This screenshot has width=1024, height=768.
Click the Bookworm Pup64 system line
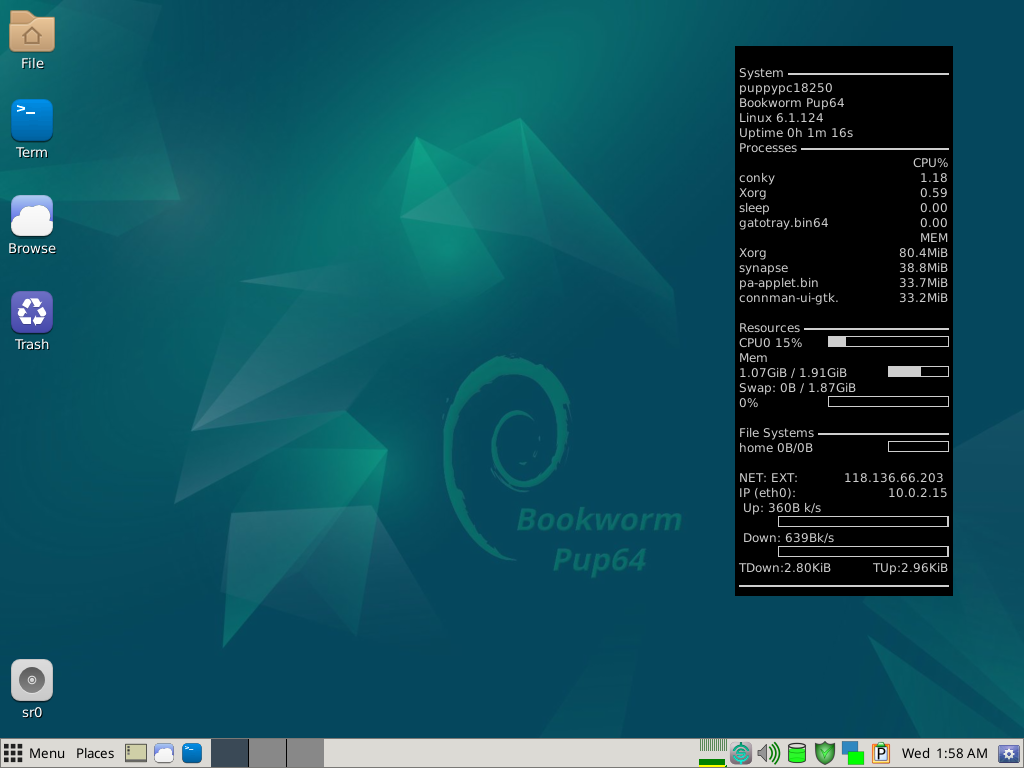792,103
